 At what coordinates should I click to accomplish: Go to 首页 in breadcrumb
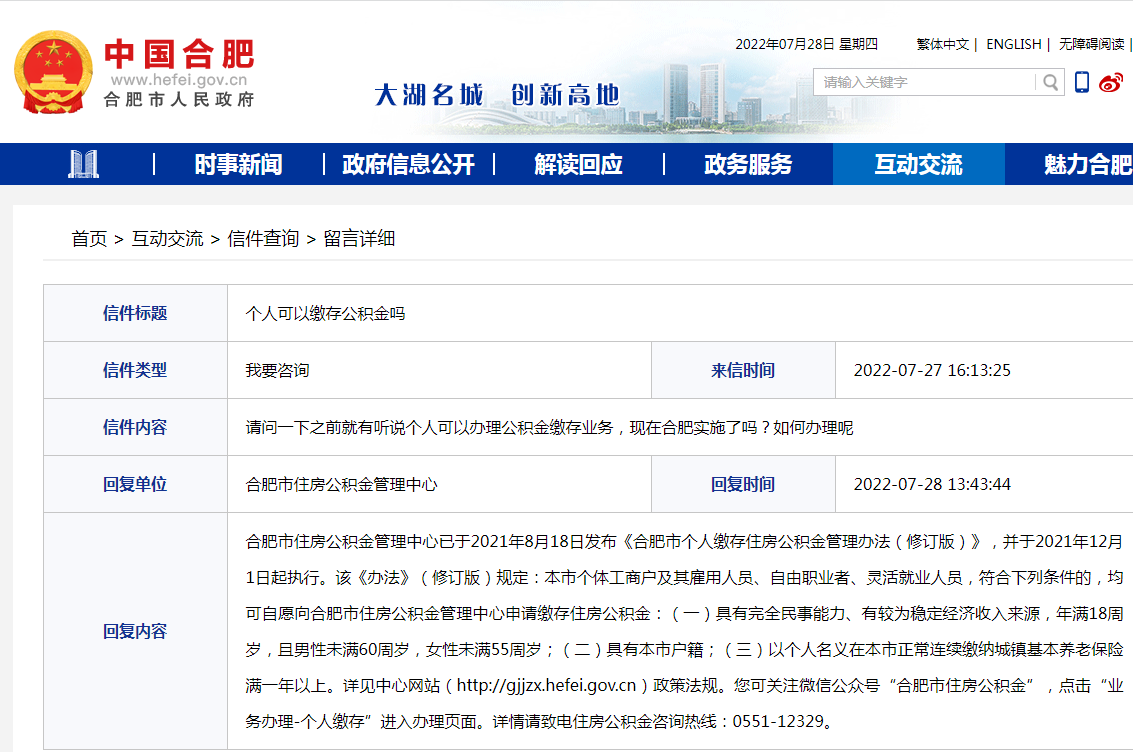(89, 239)
